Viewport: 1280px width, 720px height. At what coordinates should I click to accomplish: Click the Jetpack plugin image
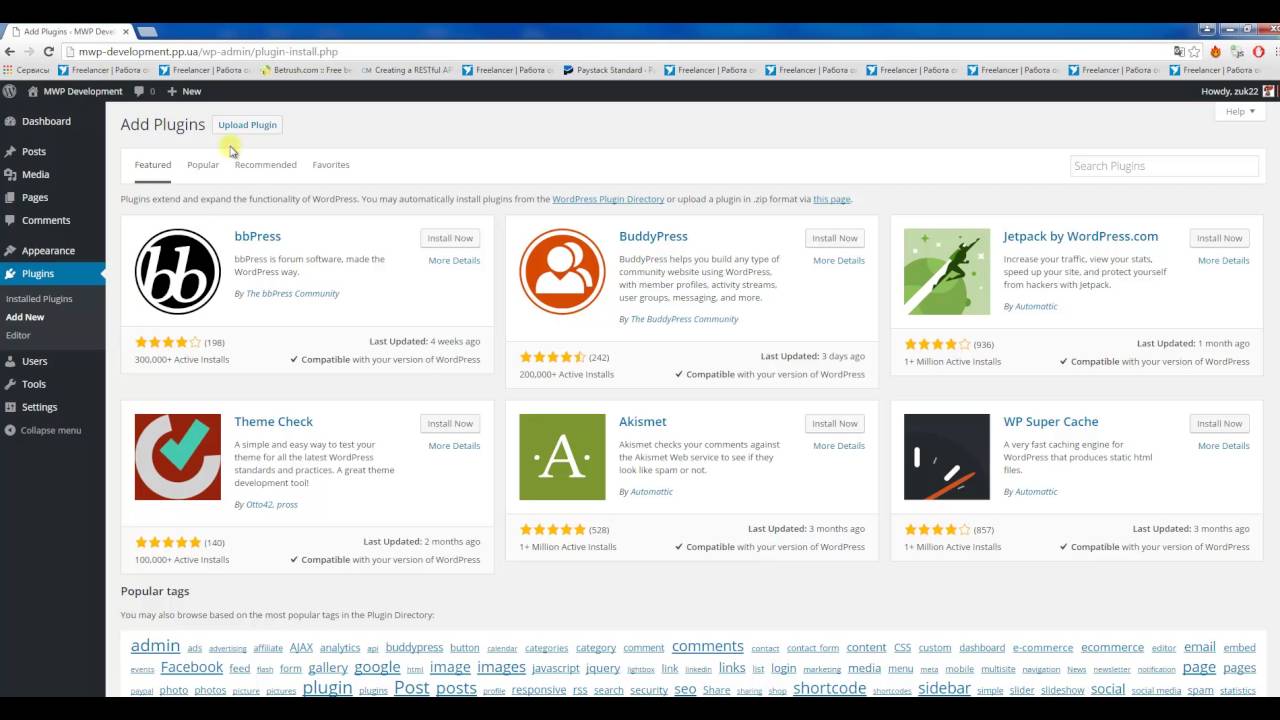[947, 271]
